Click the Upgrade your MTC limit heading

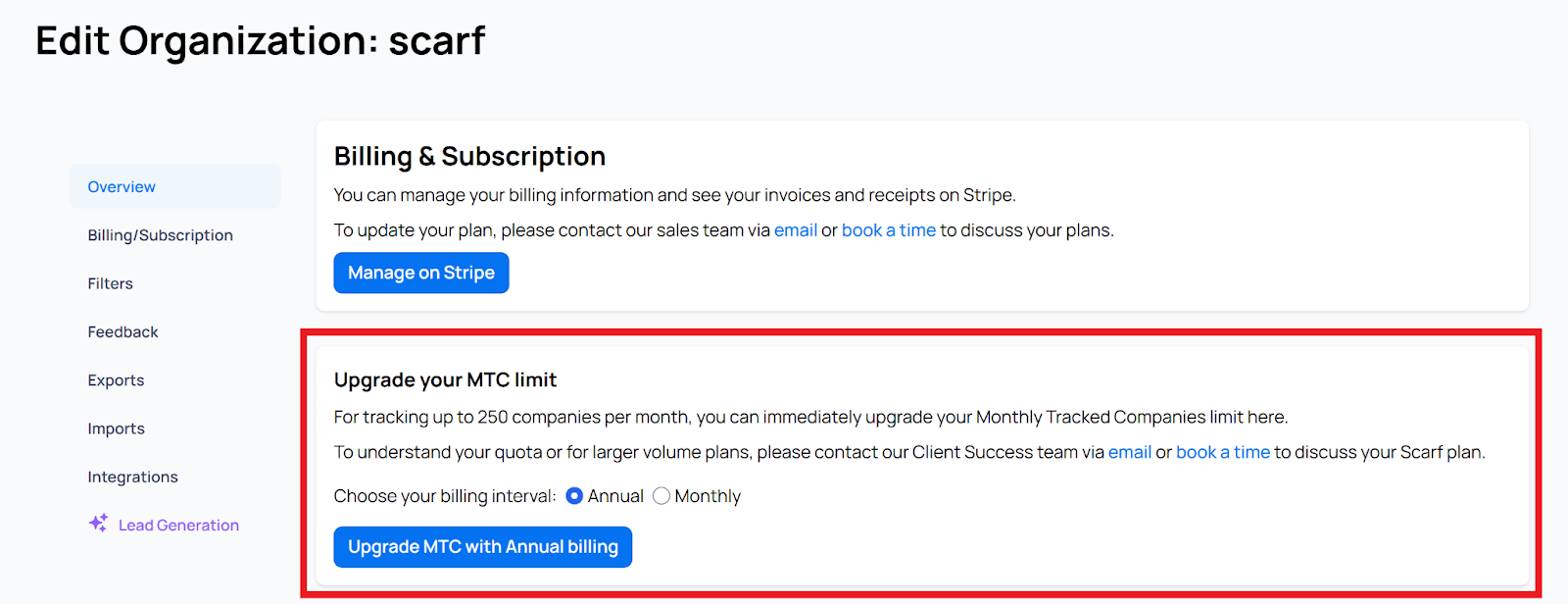click(x=445, y=380)
